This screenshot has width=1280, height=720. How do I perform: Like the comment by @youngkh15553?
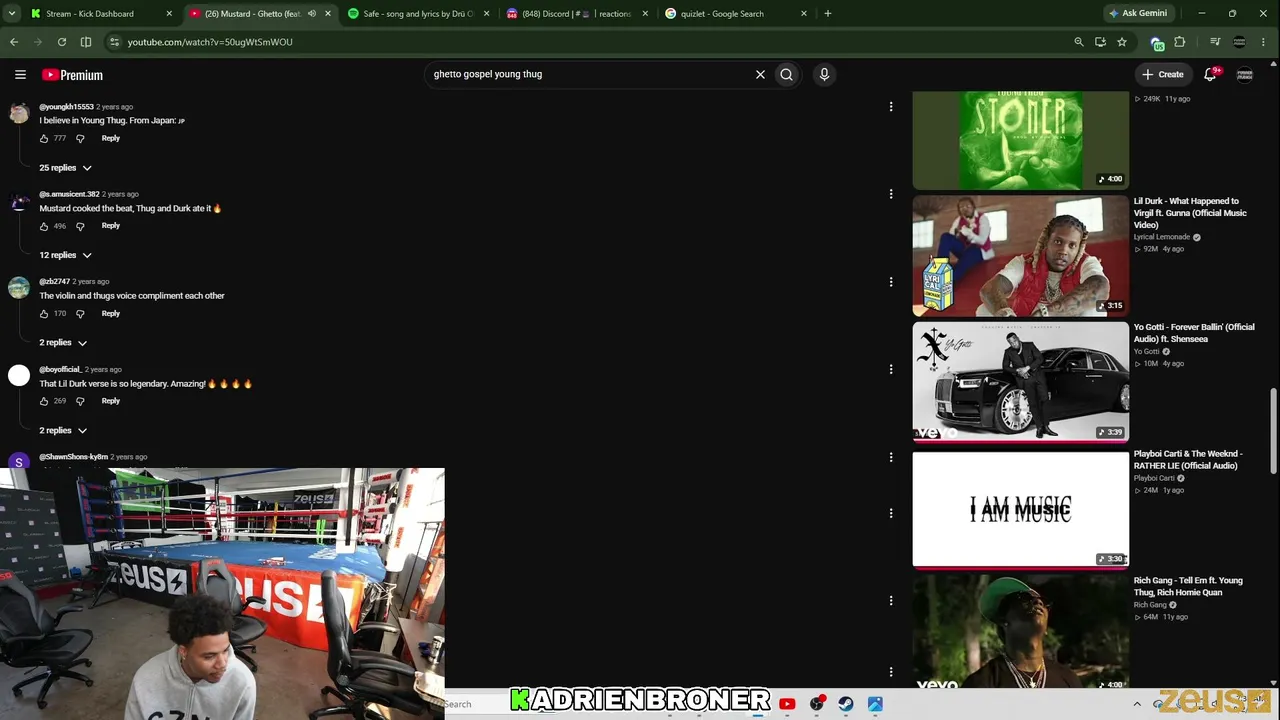coord(44,138)
